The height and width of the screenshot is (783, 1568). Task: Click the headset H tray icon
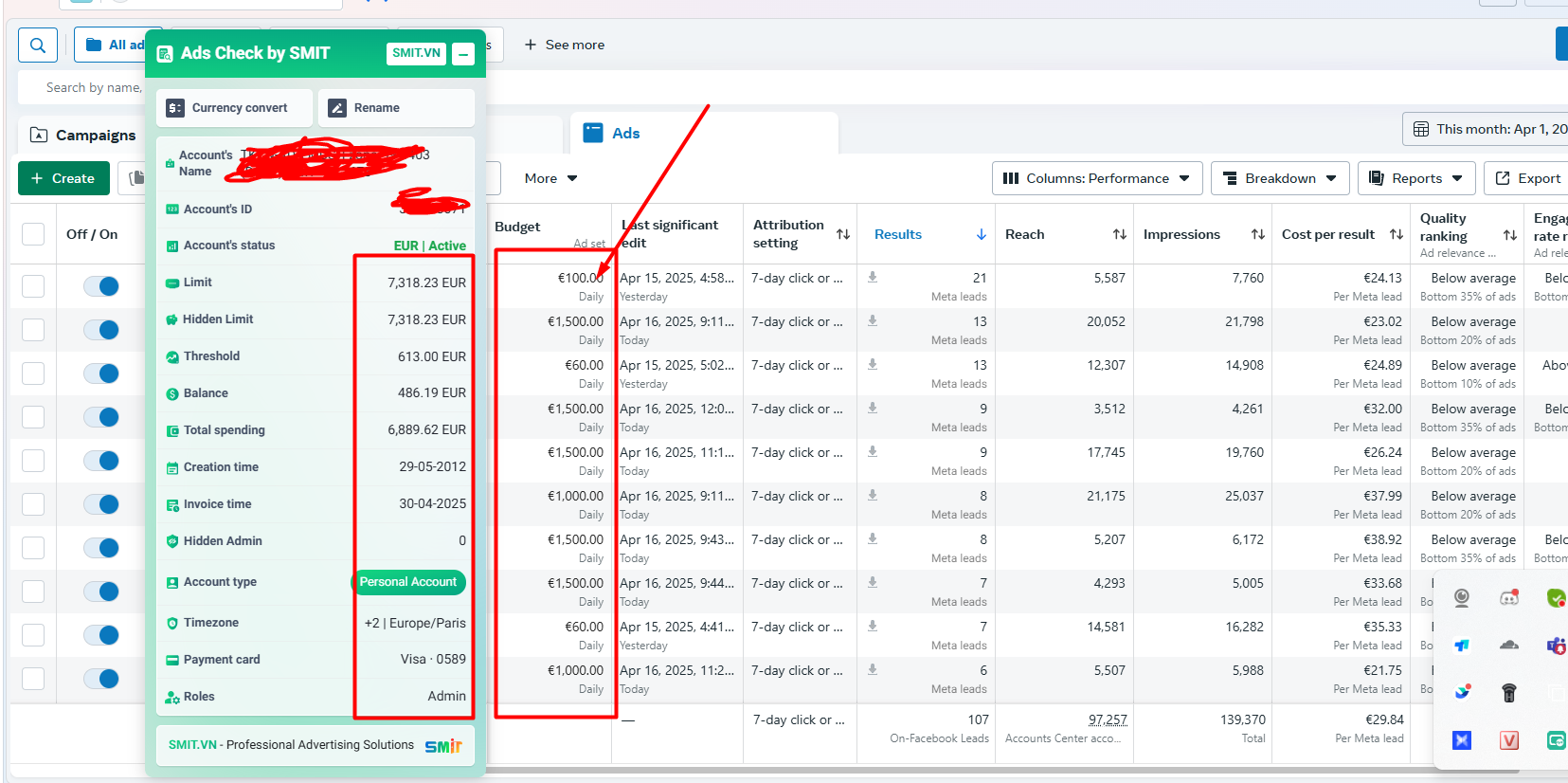pyautogui.click(x=1509, y=693)
